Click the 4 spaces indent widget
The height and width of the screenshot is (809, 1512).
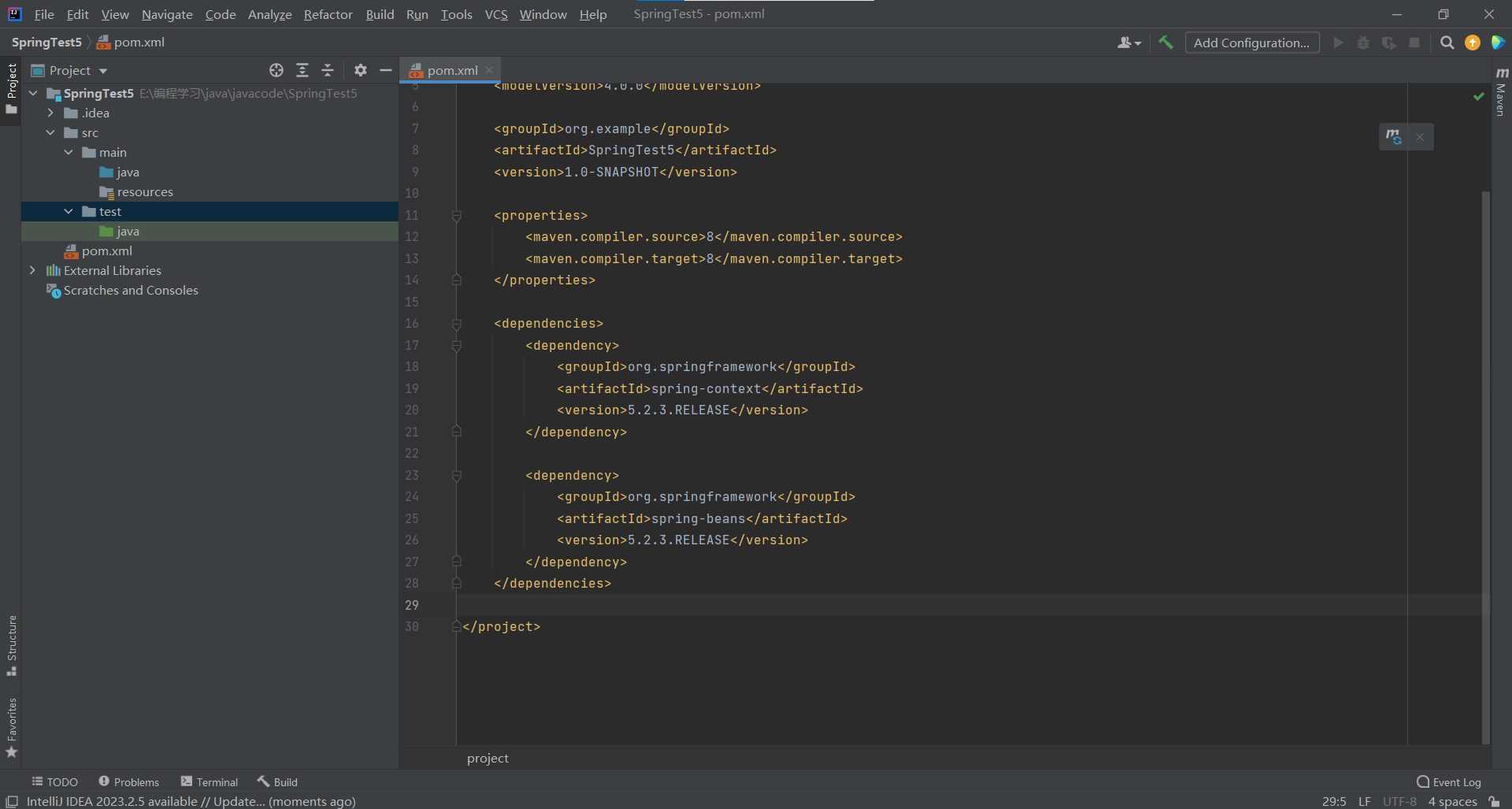1452,801
